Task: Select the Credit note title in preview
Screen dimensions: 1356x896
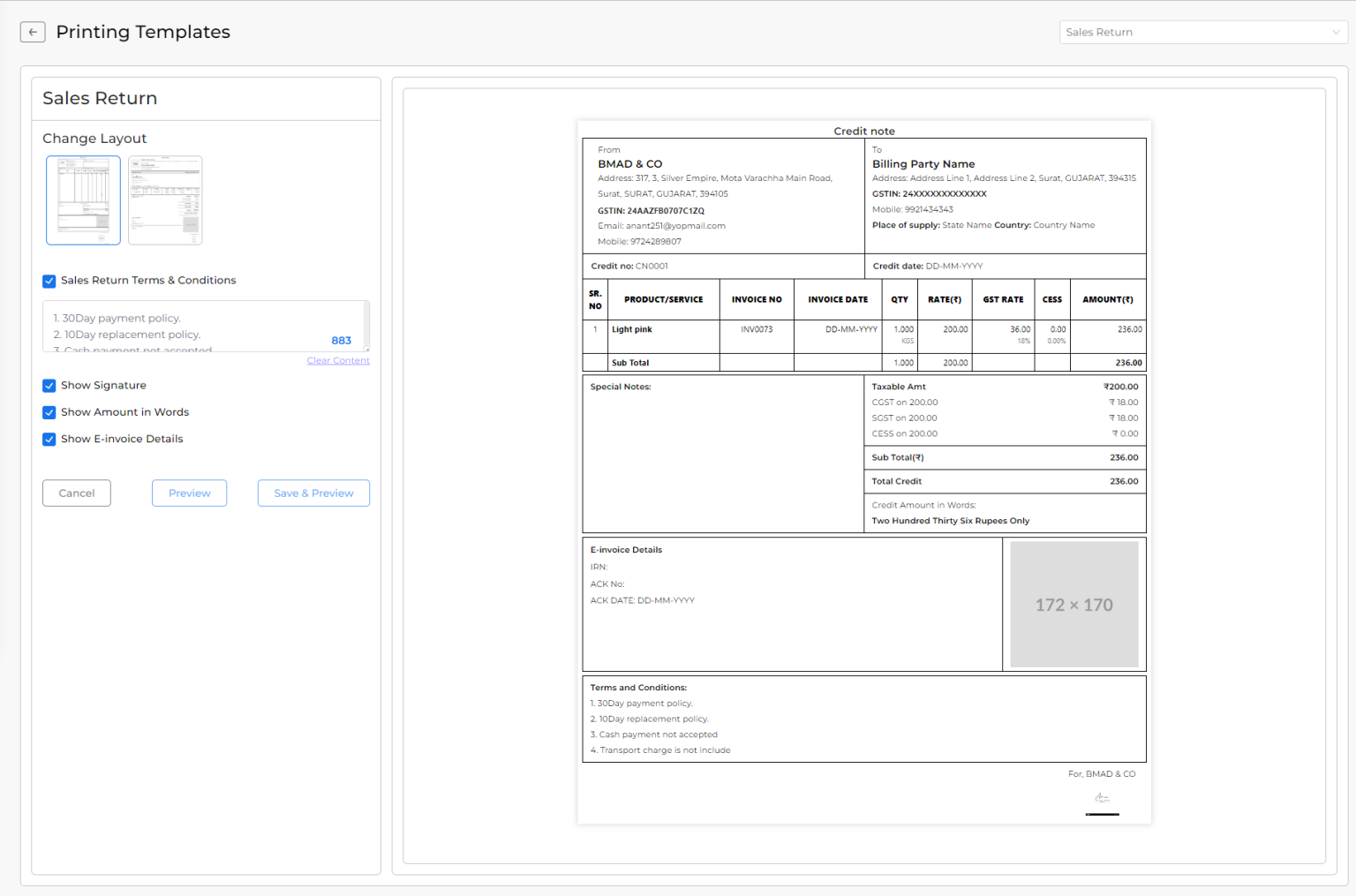Action: tap(863, 131)
